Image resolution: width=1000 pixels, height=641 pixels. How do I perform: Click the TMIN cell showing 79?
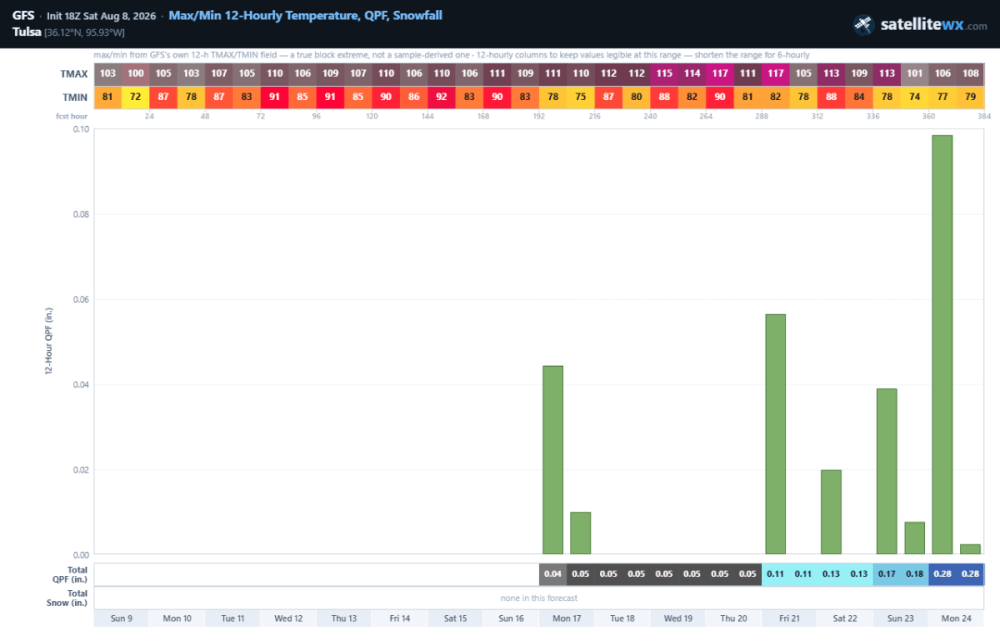[x=970, y=97]
